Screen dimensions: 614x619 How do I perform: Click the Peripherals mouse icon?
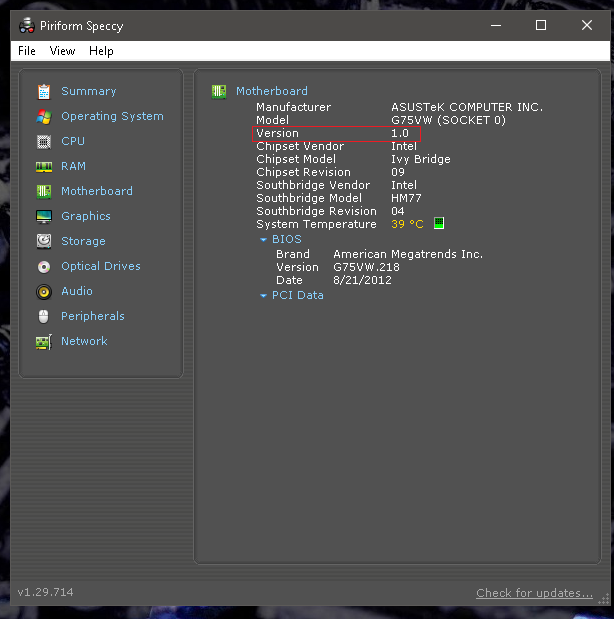43,317
